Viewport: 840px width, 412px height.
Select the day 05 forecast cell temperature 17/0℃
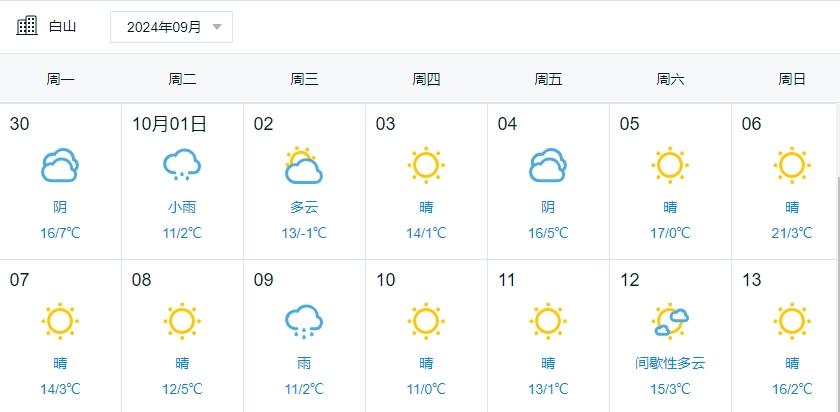[x=670, y=233]
